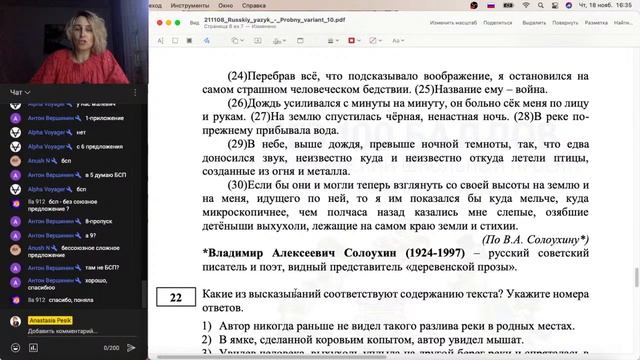This screenshot has height=360, width=640.
Task: Open Control Center in the menu bar
Action: click(x=555, y=6)
